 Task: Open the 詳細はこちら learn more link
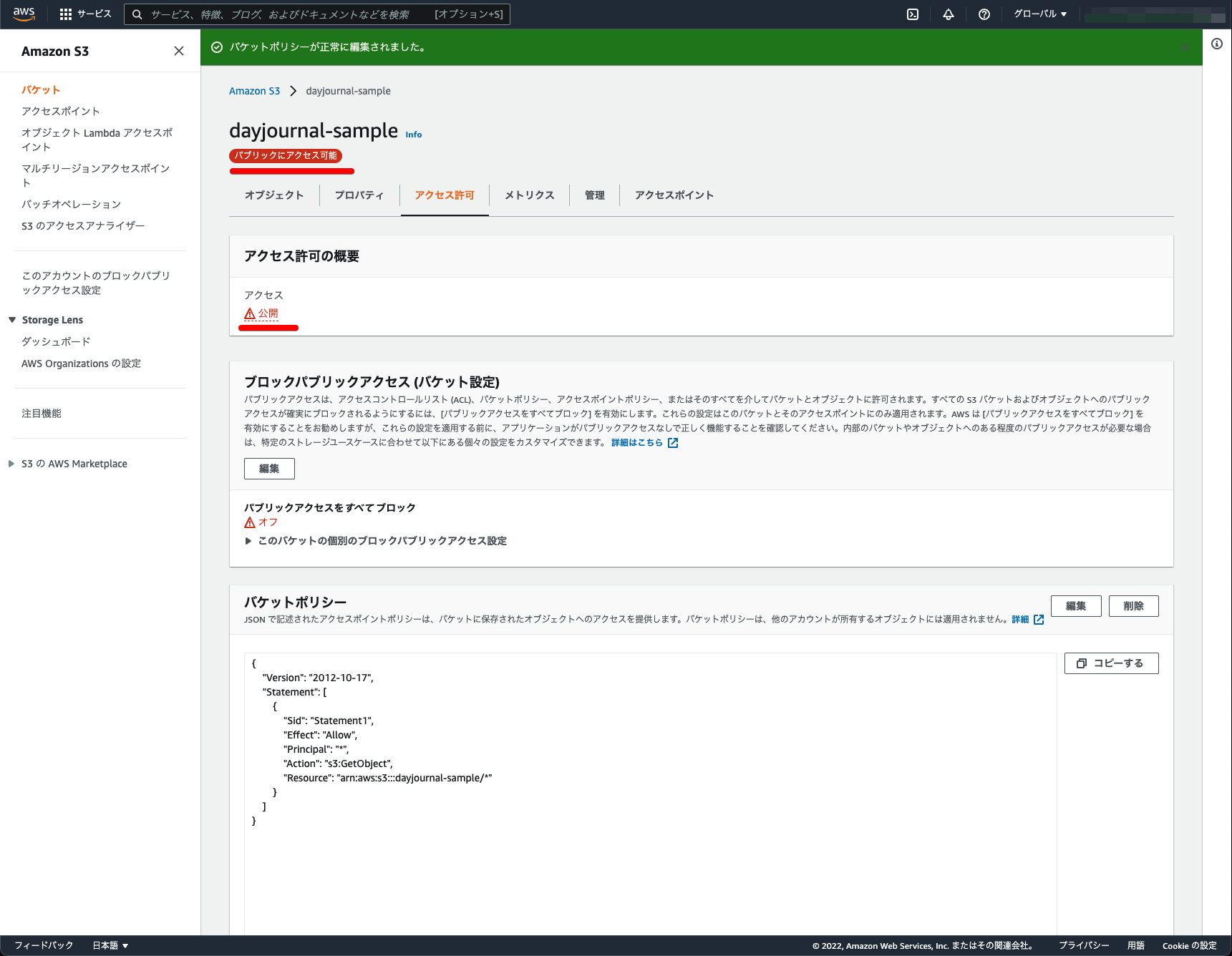[637, 443]
